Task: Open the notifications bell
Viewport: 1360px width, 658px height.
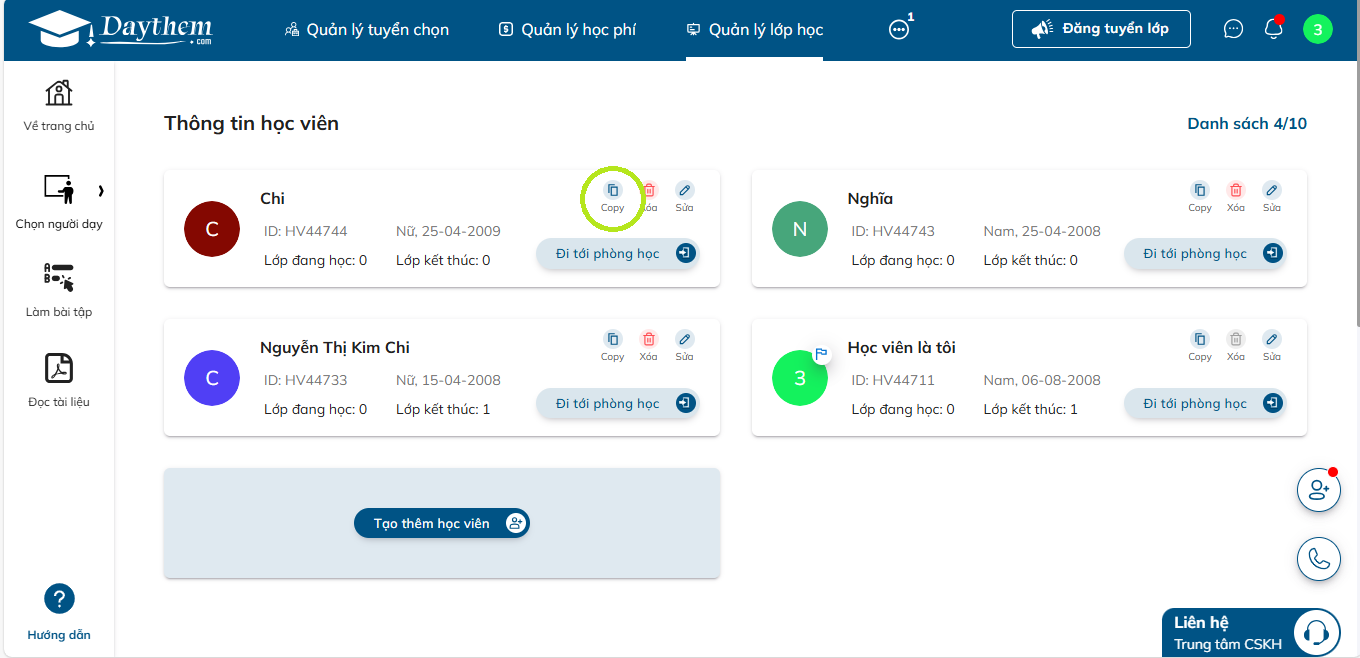Action: [x=1274, y=29]
